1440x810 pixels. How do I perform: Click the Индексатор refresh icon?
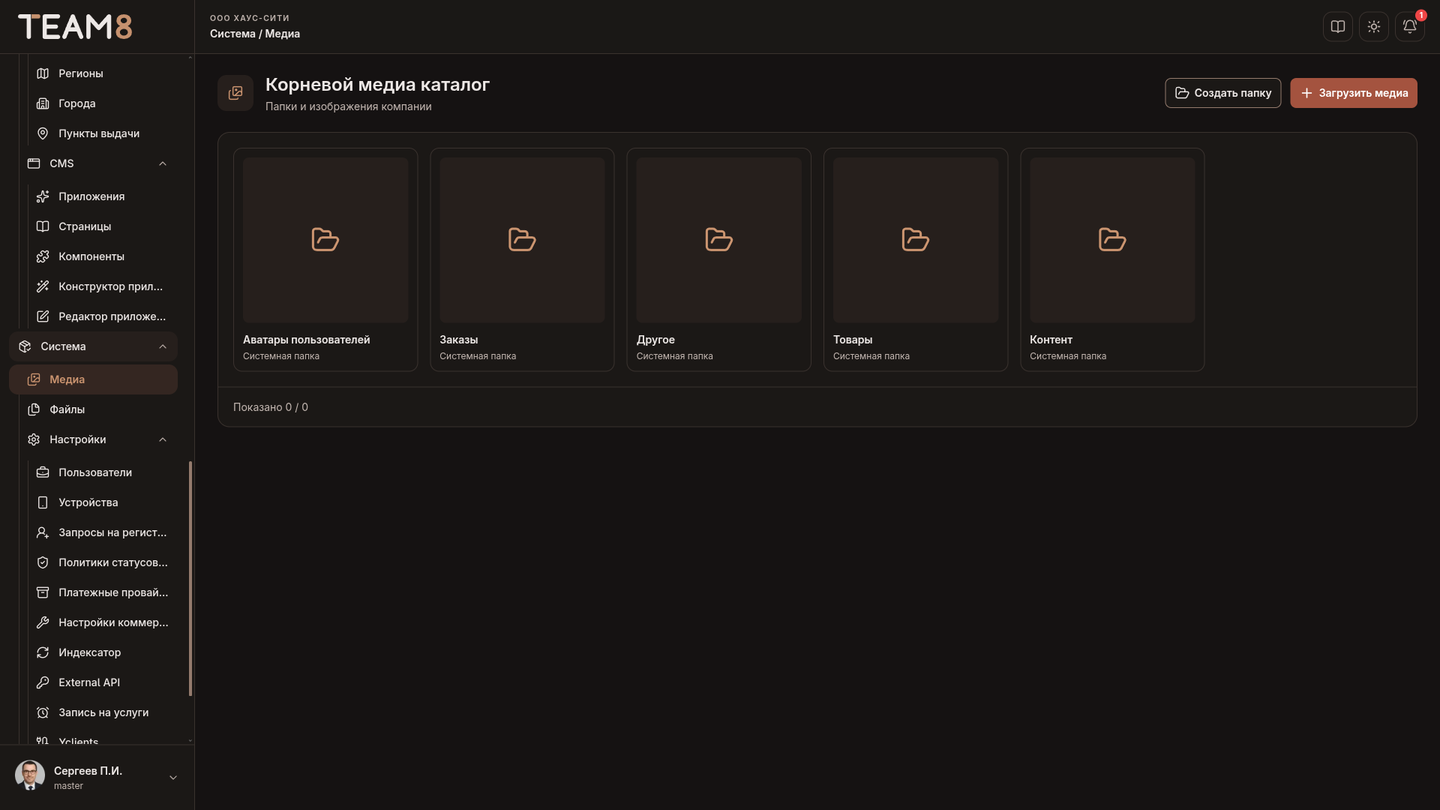[43, 652]
